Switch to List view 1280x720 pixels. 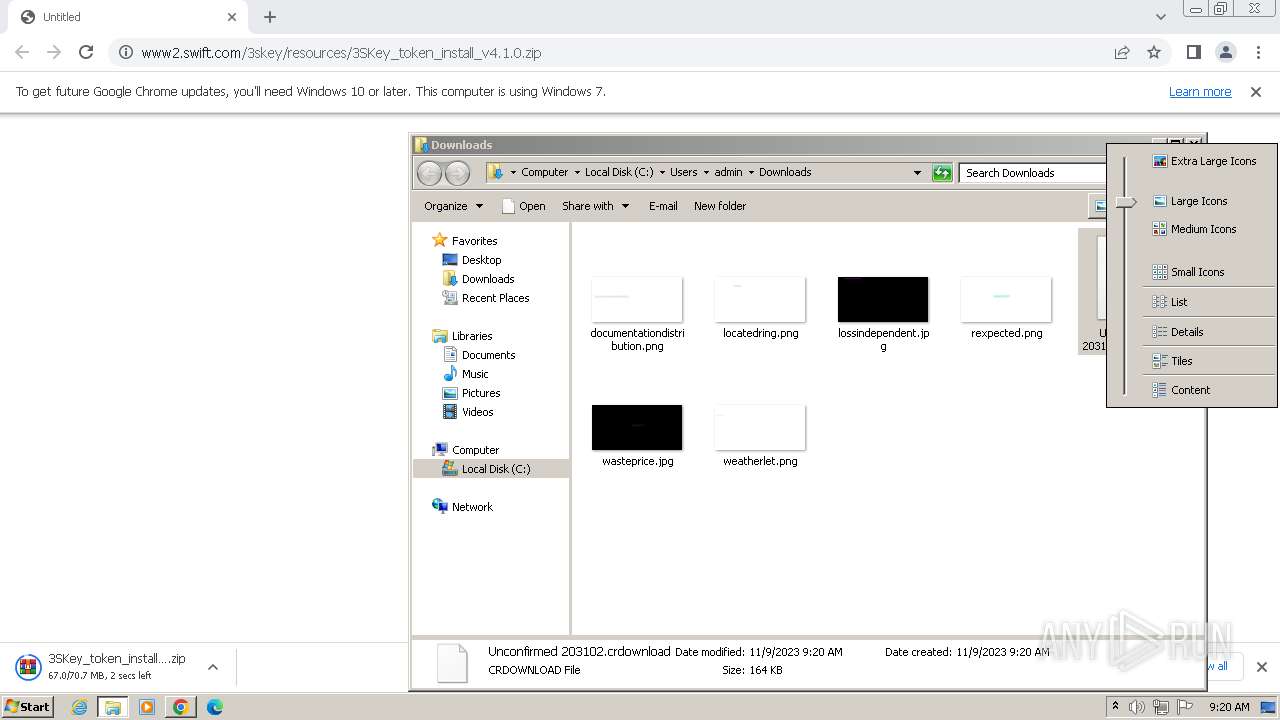[x=1170, y=302]
